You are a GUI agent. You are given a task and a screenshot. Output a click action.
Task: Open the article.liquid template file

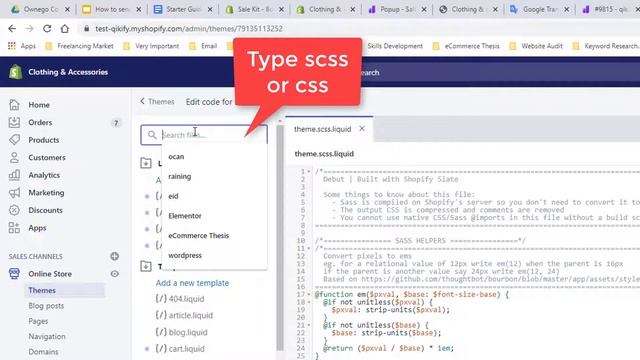[x=184, y=315]
